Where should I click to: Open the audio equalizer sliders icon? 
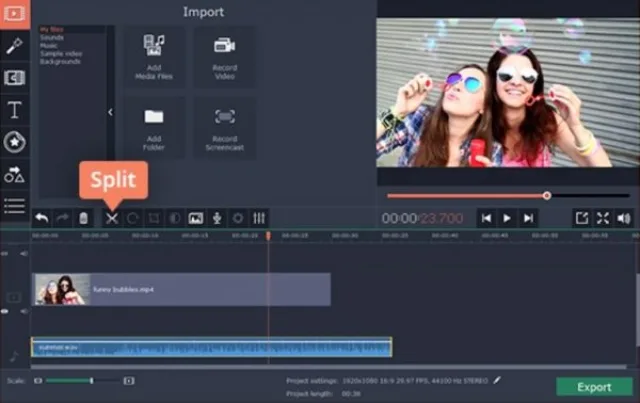259,218
